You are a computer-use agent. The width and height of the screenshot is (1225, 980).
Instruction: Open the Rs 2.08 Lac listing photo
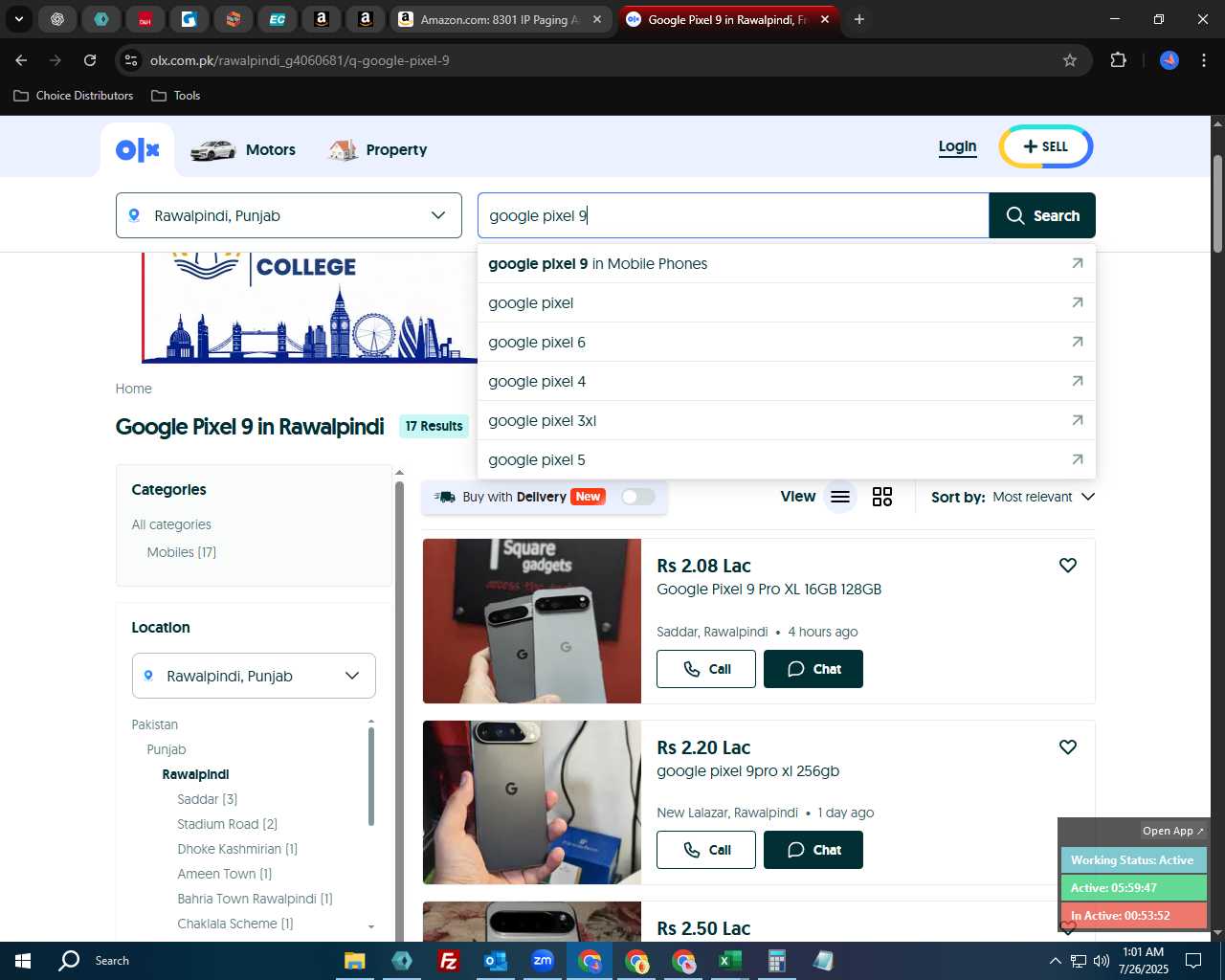point(532,621)
